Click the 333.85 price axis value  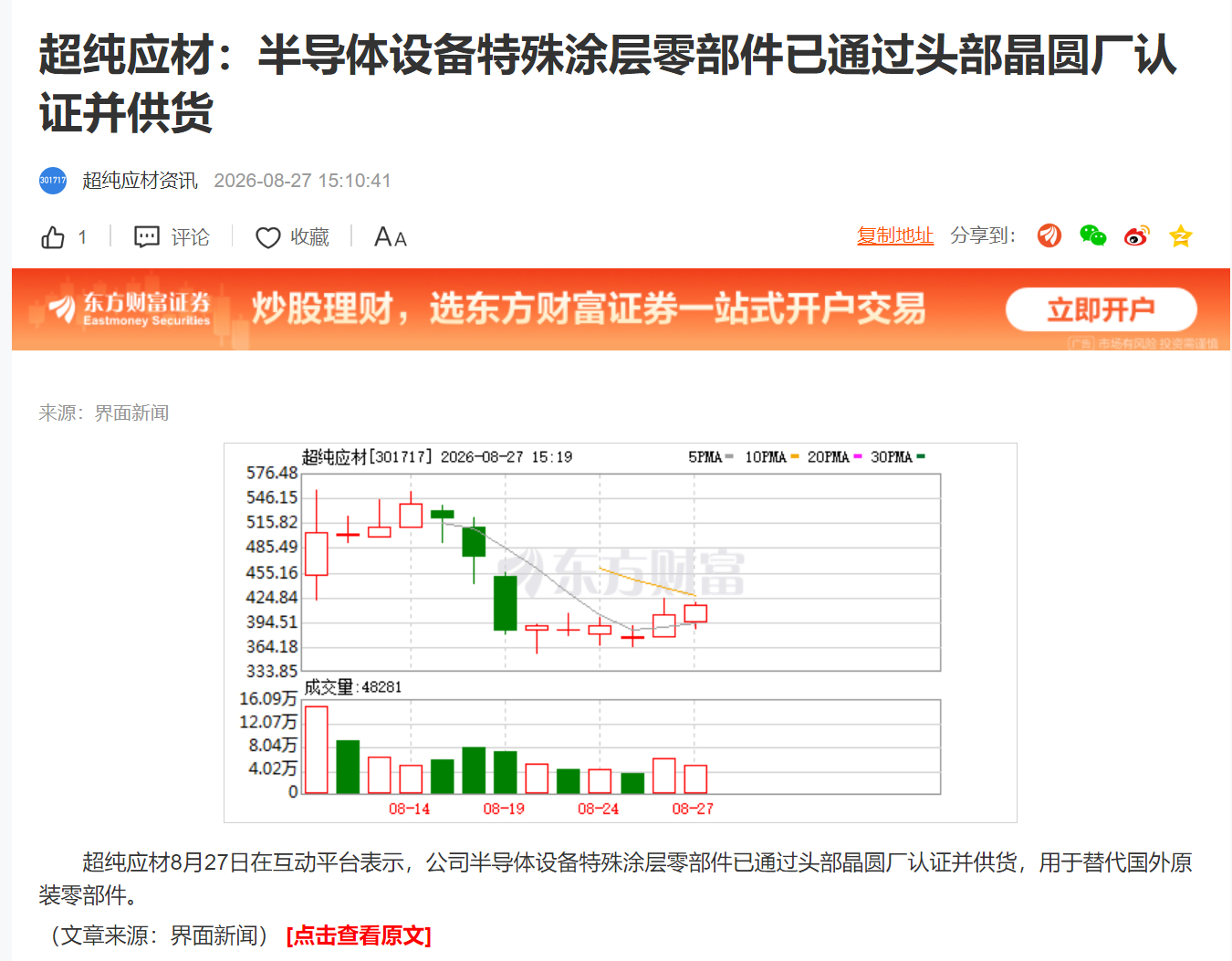pyautogui.click(x=272, y=671)
